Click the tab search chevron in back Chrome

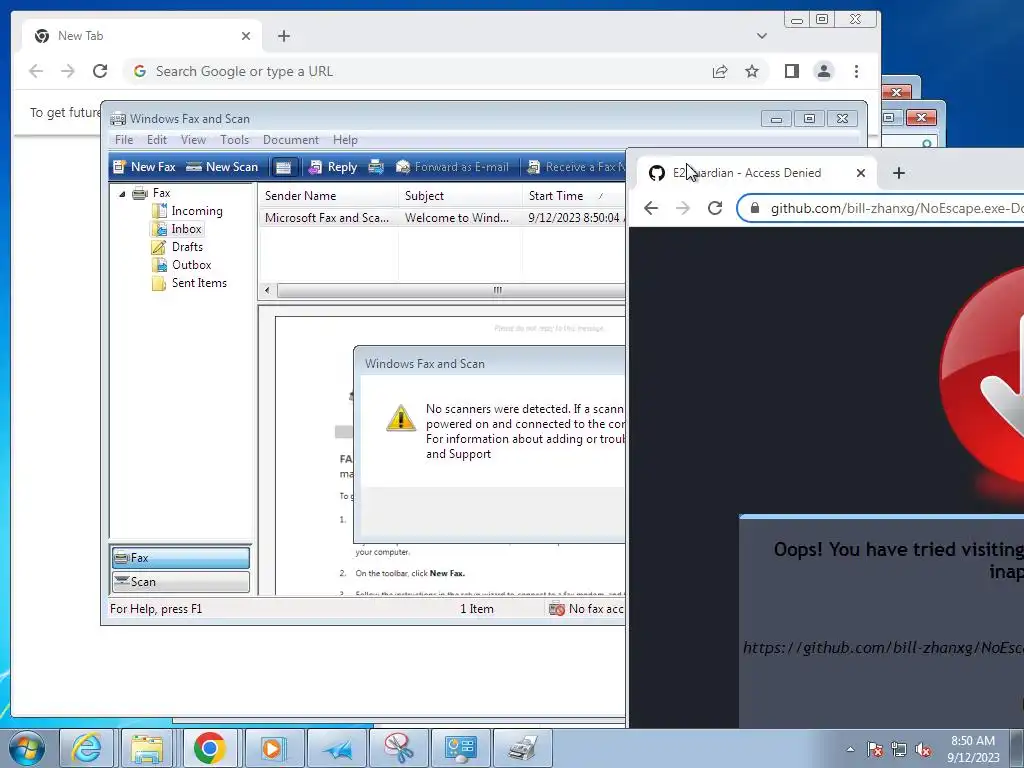tap(761, 36)
